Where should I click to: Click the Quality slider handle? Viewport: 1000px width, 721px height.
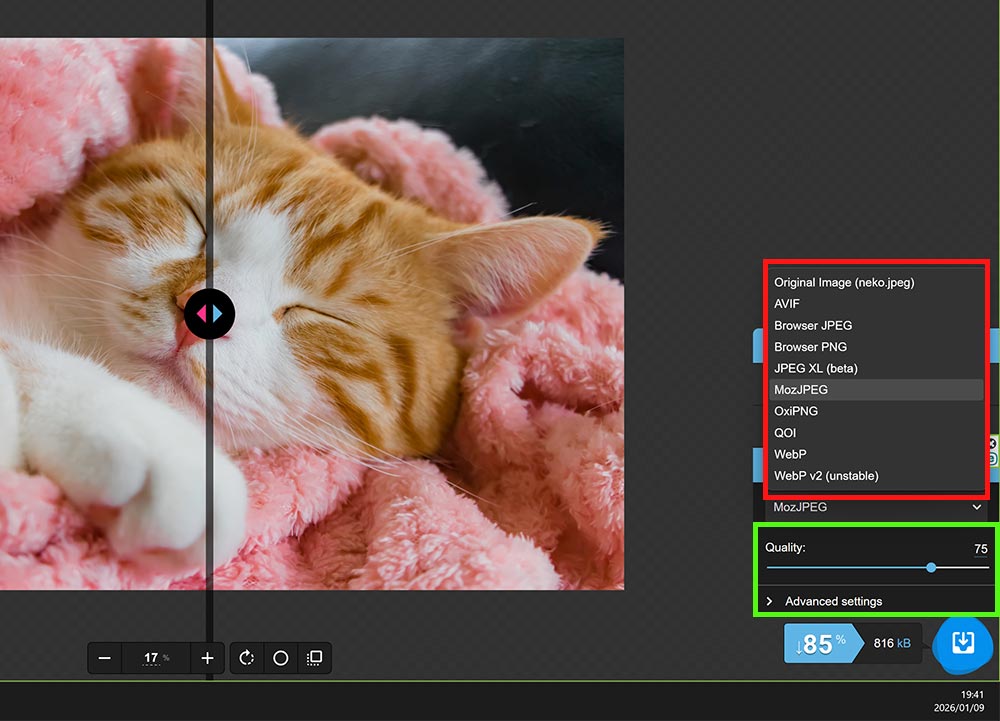[931, 567]
